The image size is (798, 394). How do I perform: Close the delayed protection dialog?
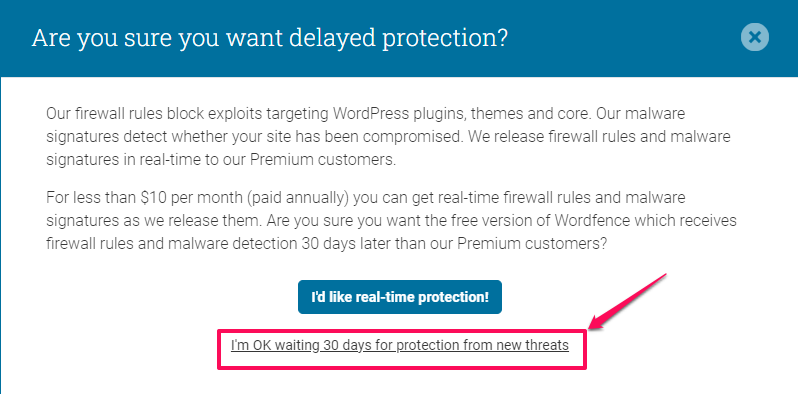click(x=755, y=37)
